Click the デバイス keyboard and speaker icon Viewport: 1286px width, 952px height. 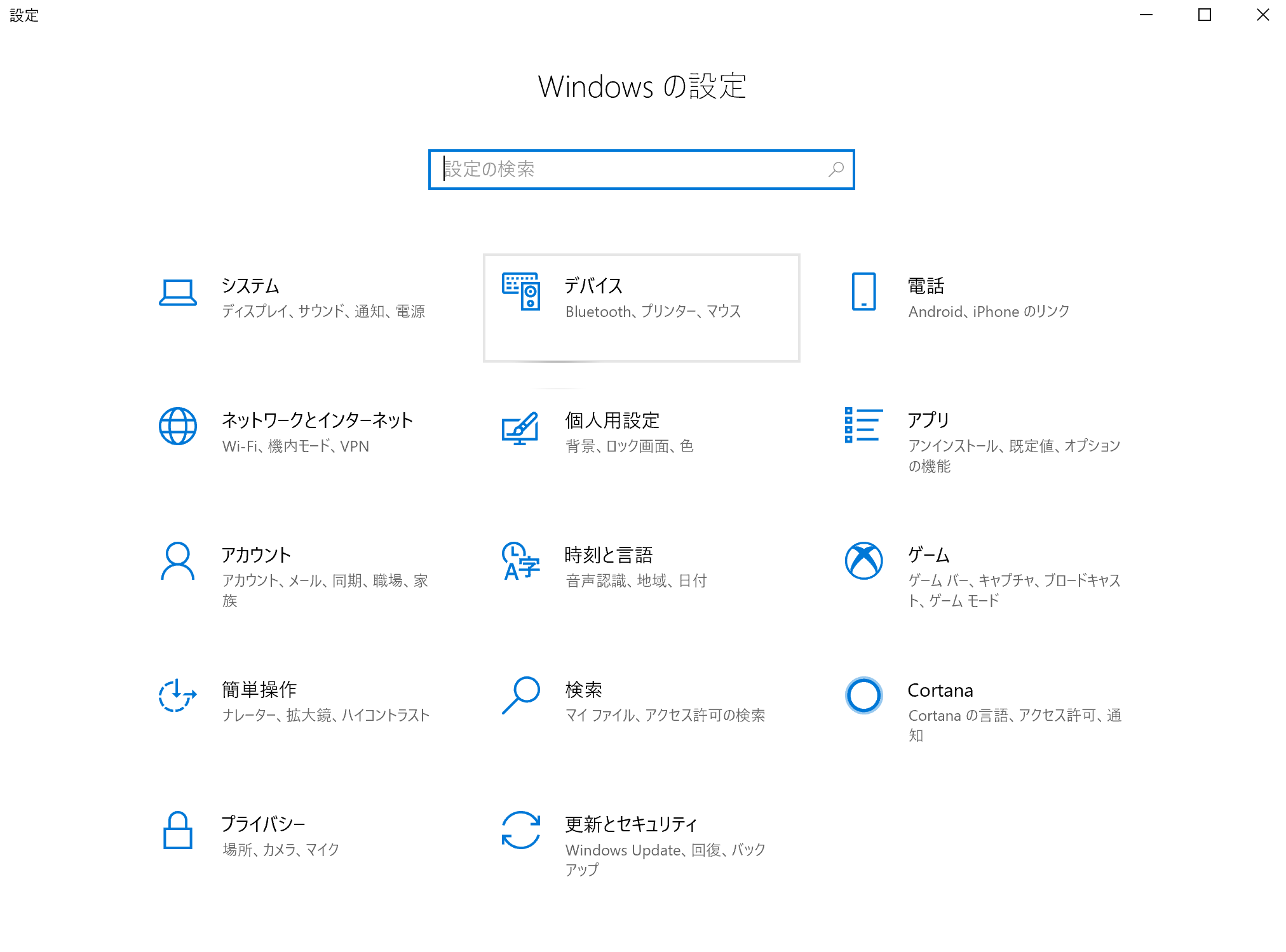[521, 292]
